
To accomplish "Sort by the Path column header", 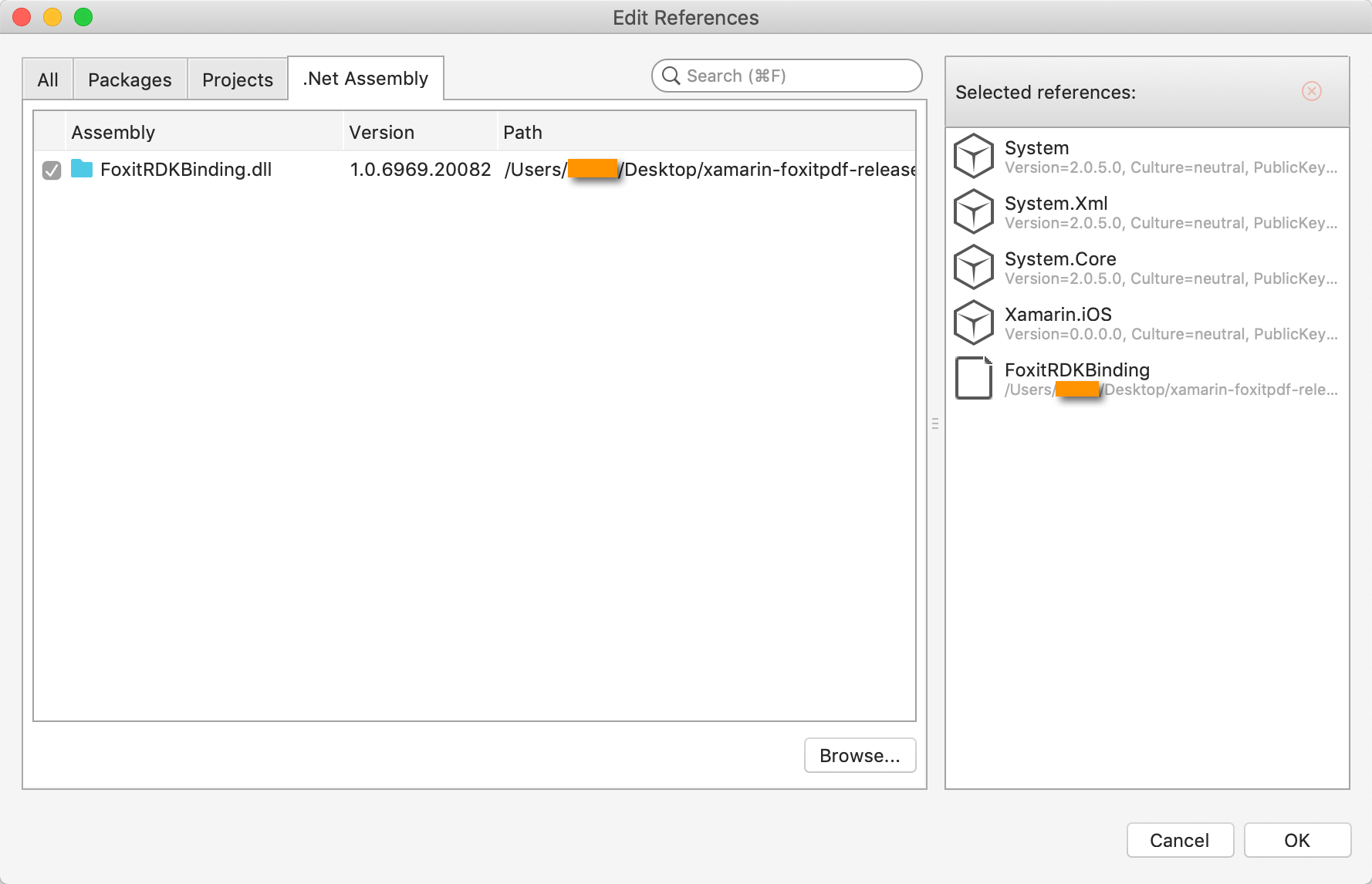I will pos(707,132).
